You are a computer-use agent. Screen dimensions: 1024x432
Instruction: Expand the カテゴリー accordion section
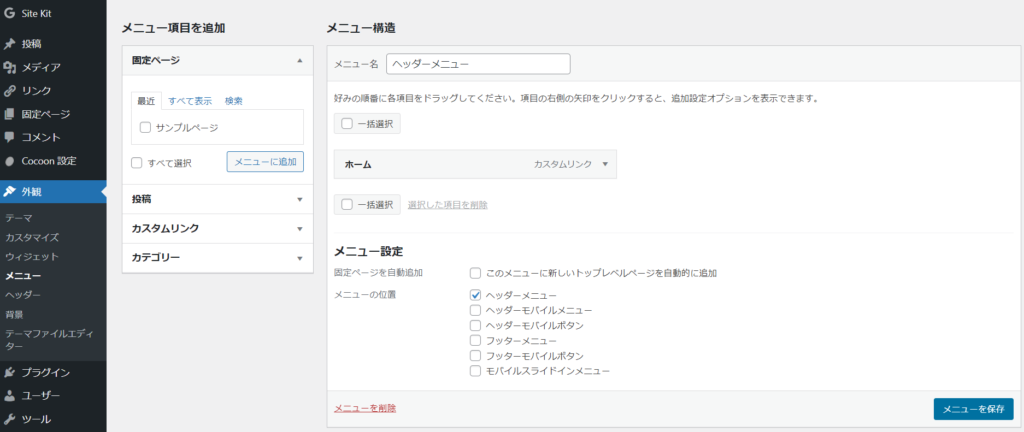[299, 258]
